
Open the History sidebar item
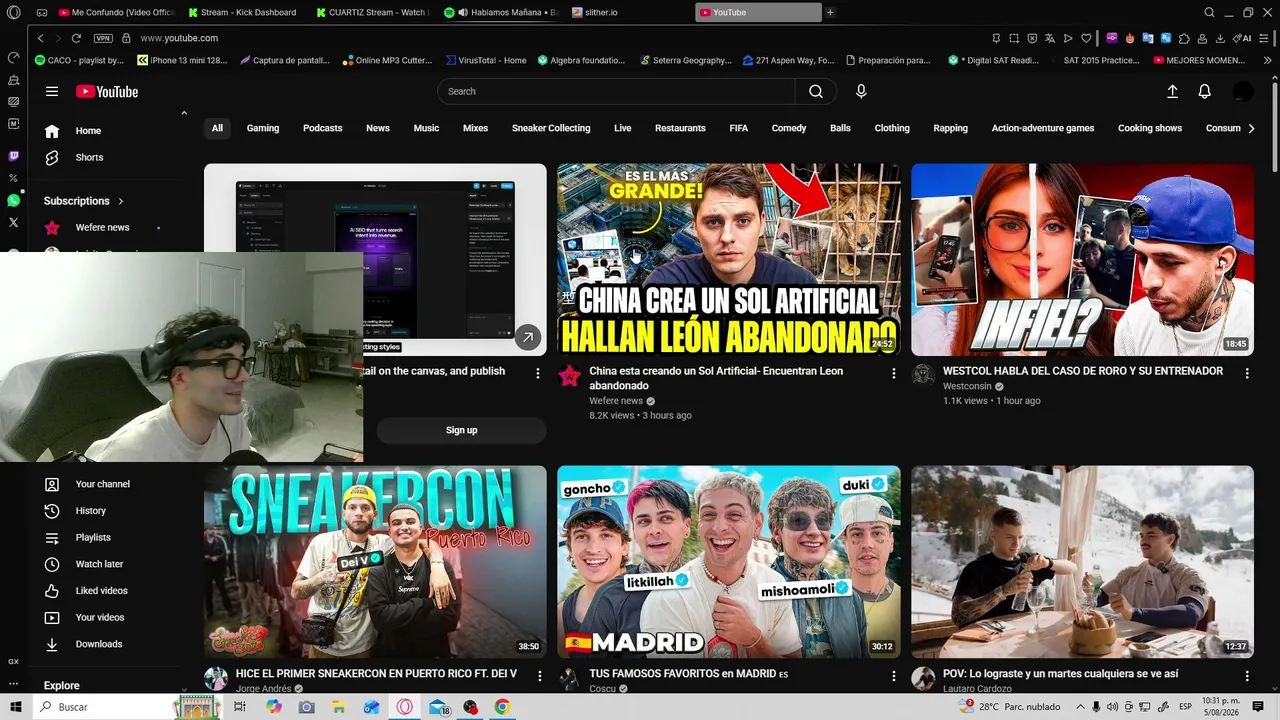coord(90,511)
